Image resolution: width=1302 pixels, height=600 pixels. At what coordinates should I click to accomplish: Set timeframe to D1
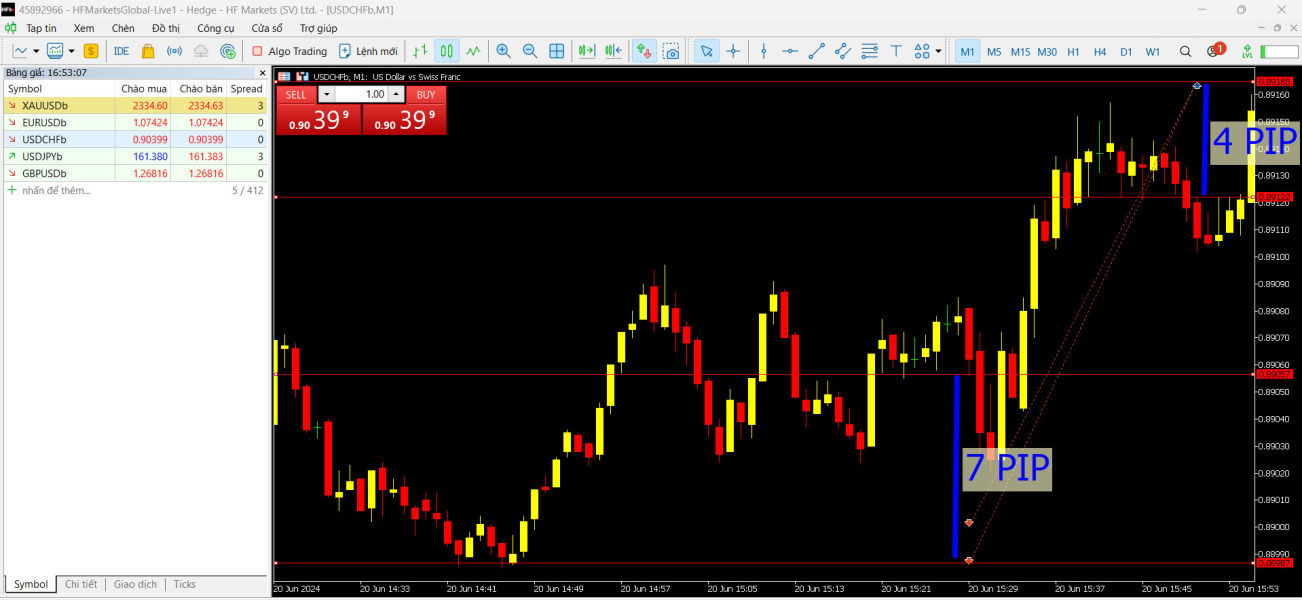(1126, 51)
